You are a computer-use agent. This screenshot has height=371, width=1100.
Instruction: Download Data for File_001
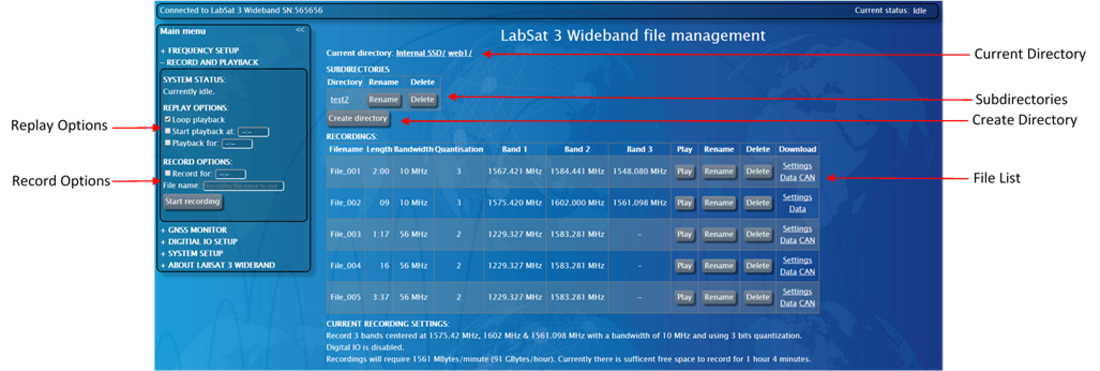[x=789, y=177]
